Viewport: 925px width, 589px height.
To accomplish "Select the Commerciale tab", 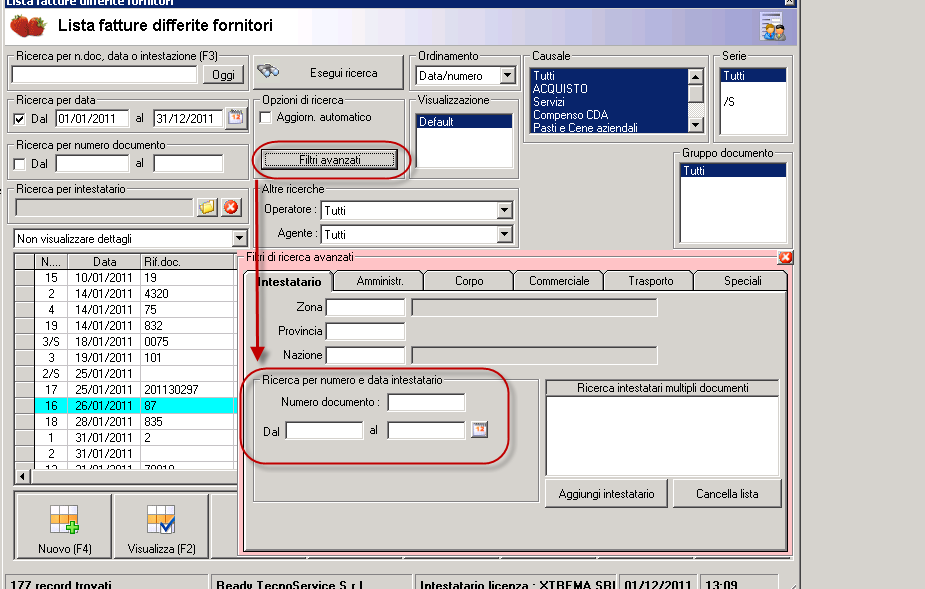I will 559,281.
